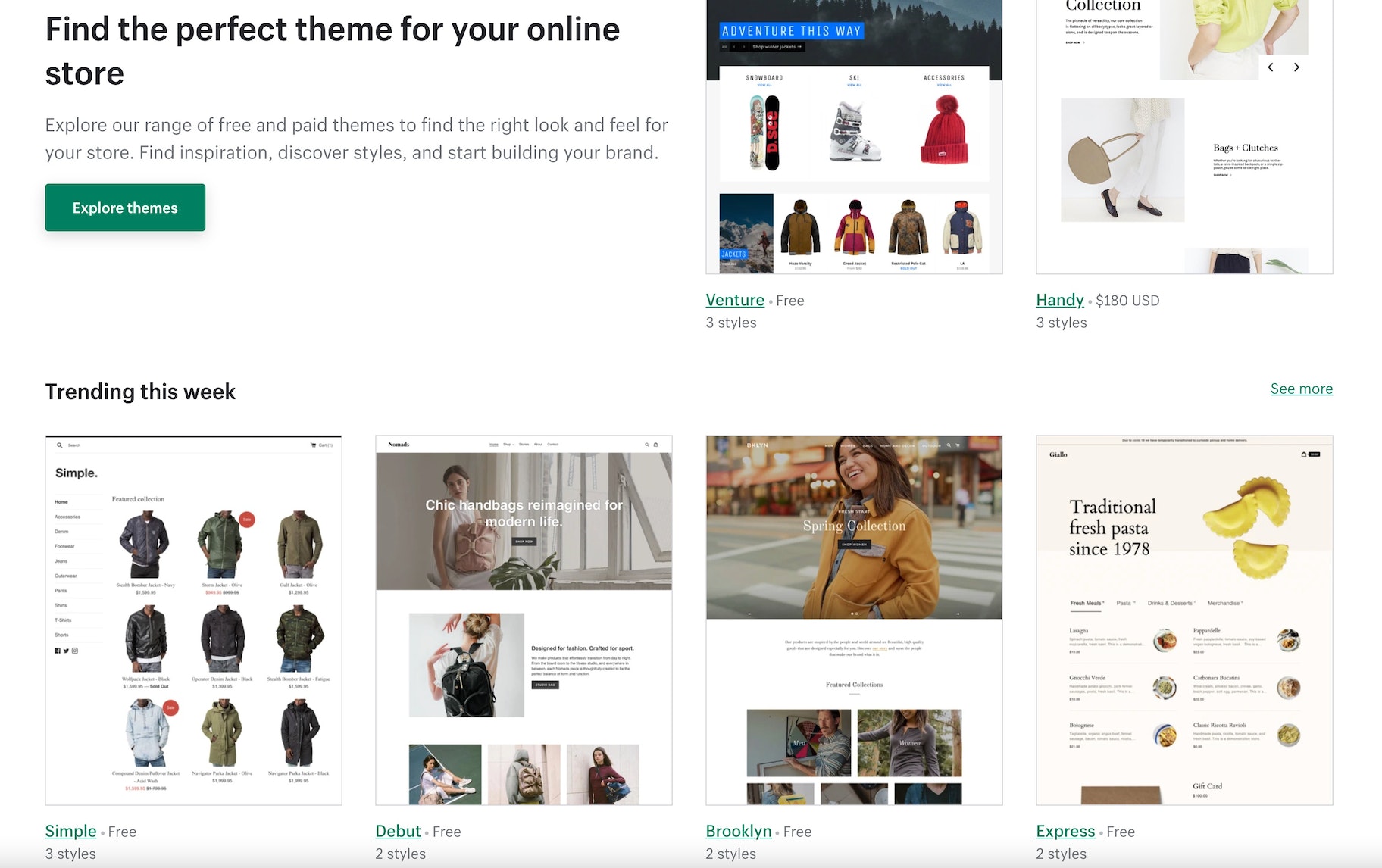The width and height of the screenshot is (1382, 868).
Task: Open the Venture theme details link
Action: 734,300
